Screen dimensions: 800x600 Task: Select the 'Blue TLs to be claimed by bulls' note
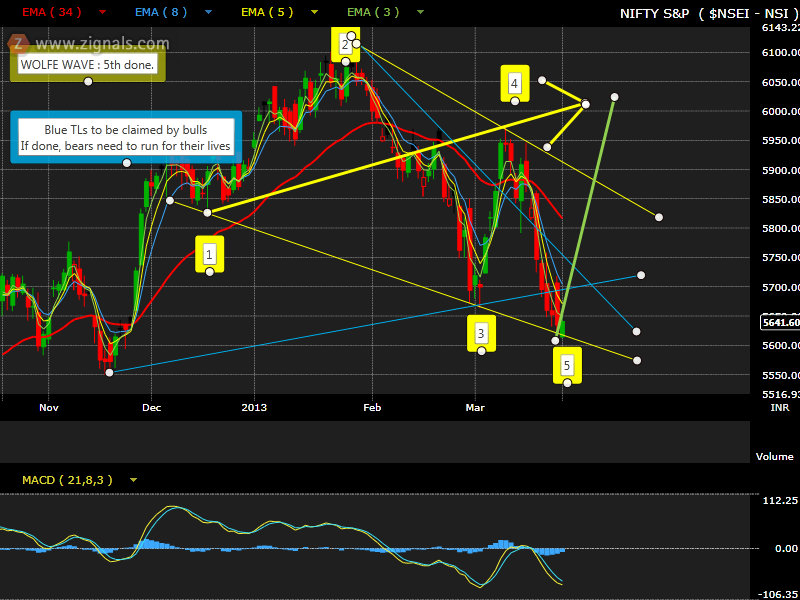126,138
